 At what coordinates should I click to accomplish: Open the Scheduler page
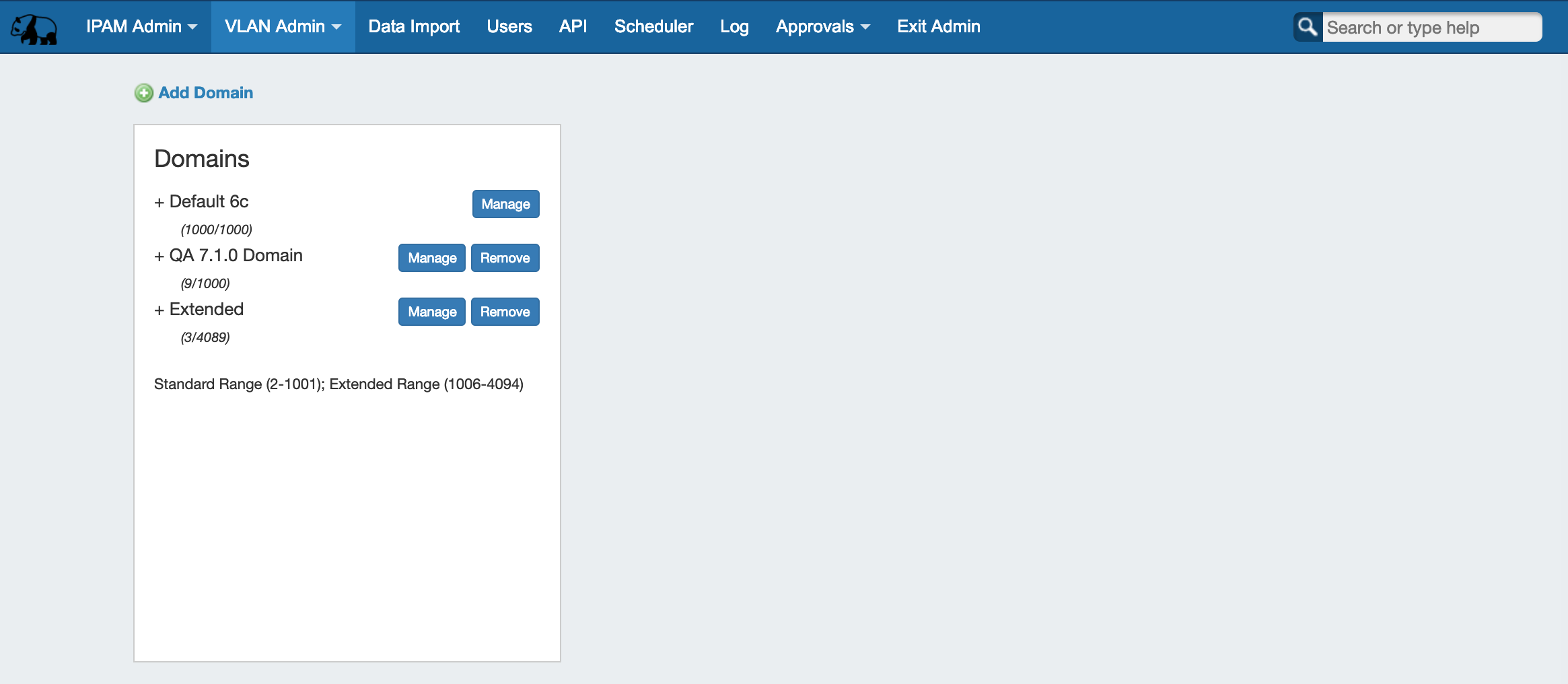point(653,27)
